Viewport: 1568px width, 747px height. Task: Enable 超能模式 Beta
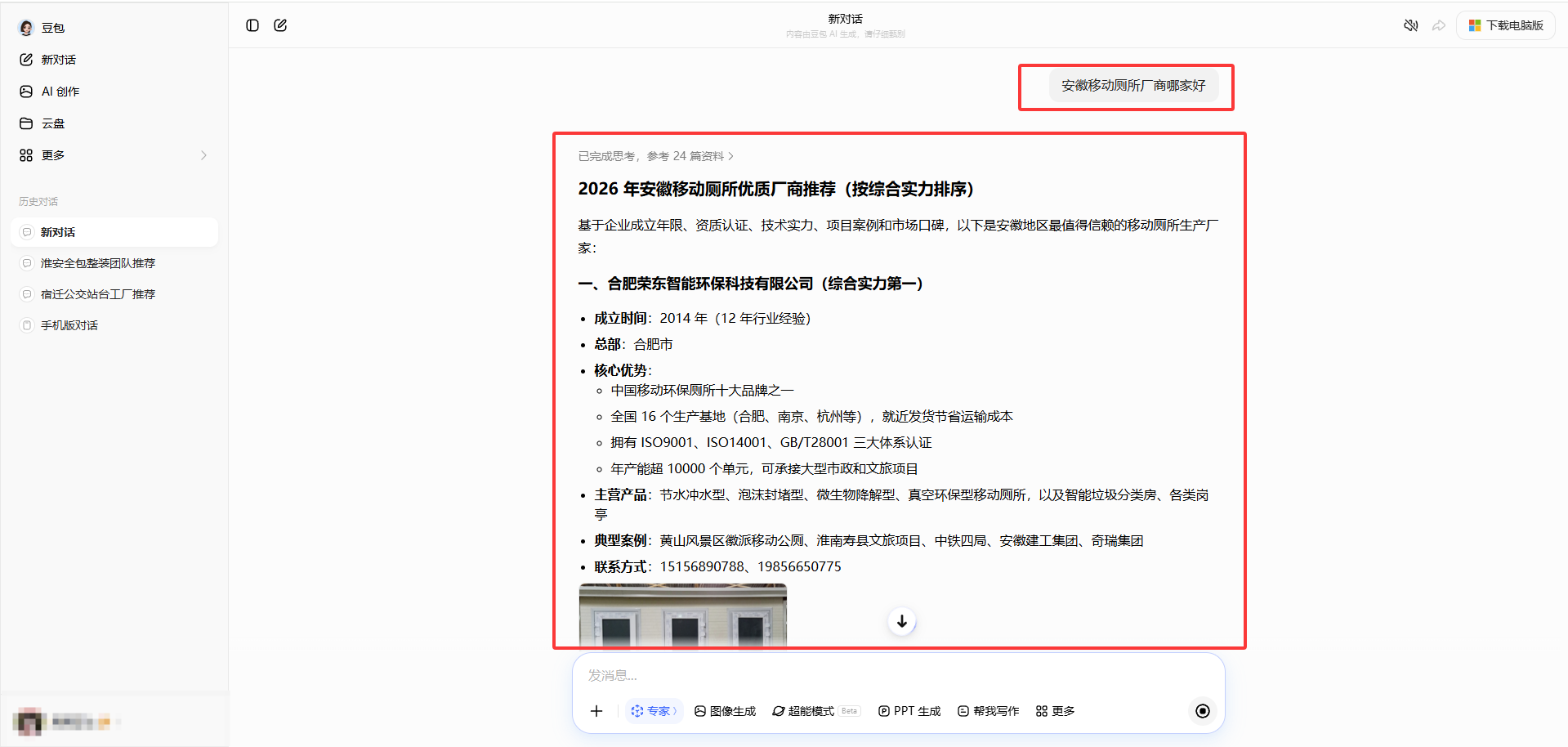815,711
